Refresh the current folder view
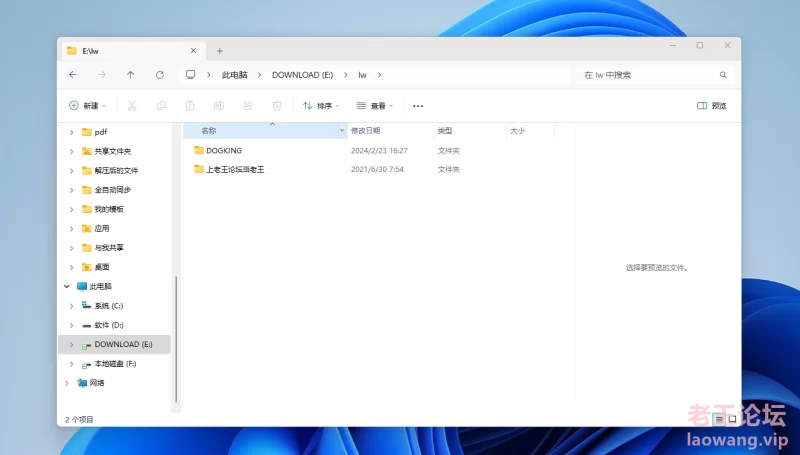The height and width of the screenshot is (455, 800). pos(160,75)
